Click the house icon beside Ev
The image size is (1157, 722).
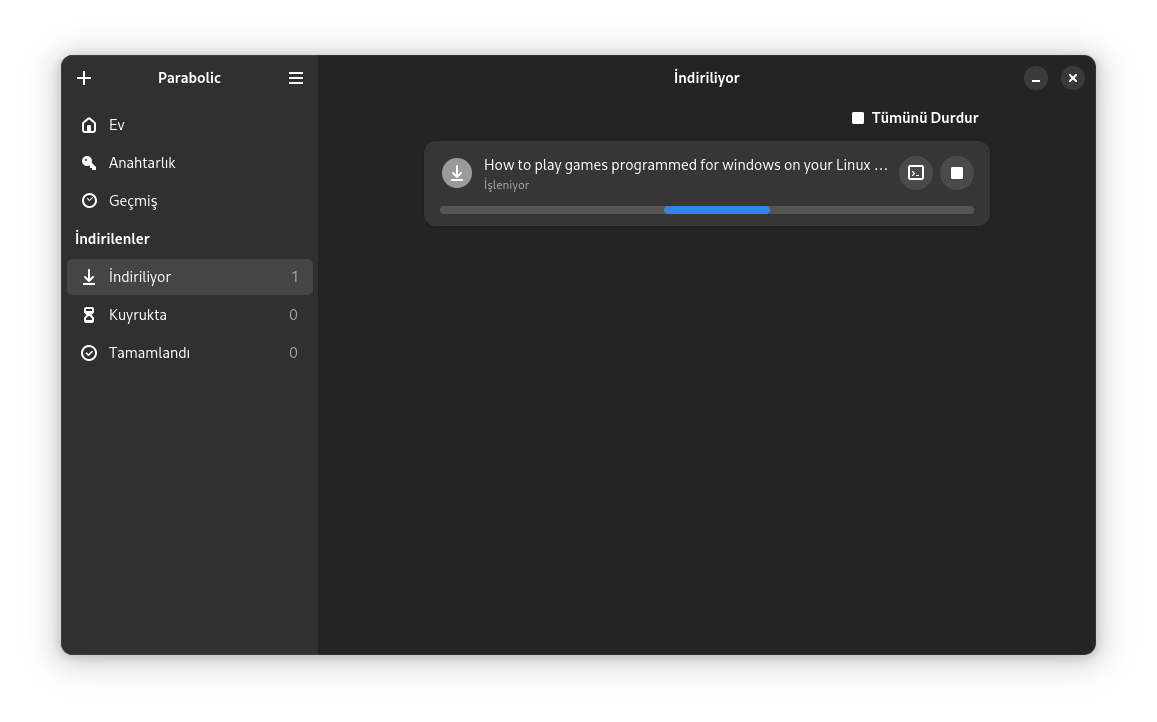(x=89, y=125)
